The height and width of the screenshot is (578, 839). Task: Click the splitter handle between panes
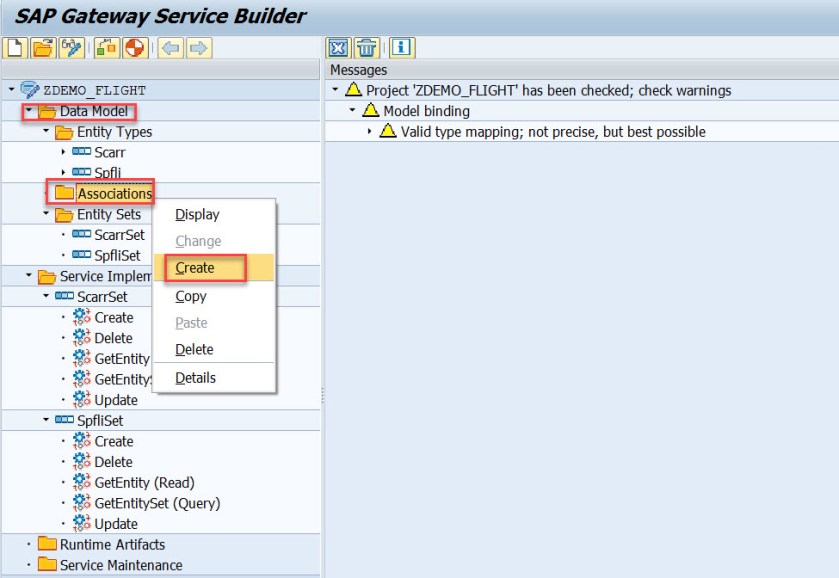323,396
